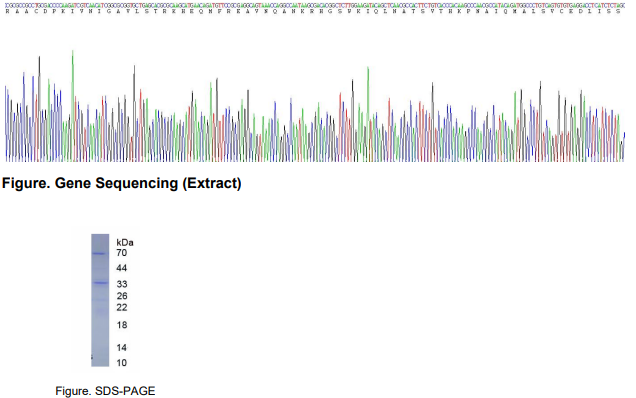Select the kDa unit label
Screen dimensions: 636x398
125,242
